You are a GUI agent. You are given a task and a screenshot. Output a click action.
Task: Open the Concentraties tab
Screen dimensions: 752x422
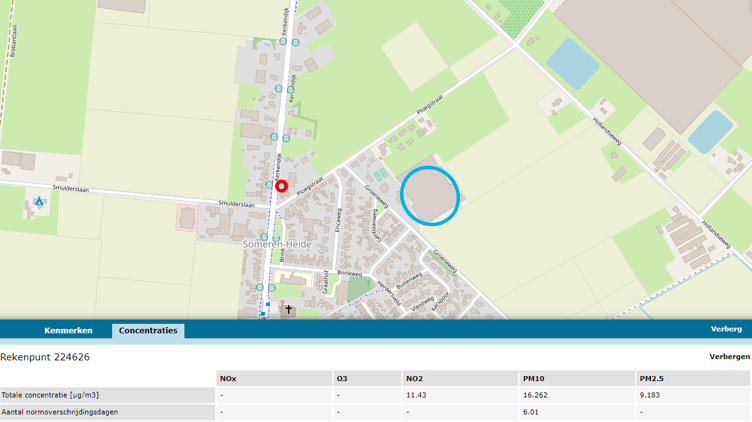tap(148, 330)
